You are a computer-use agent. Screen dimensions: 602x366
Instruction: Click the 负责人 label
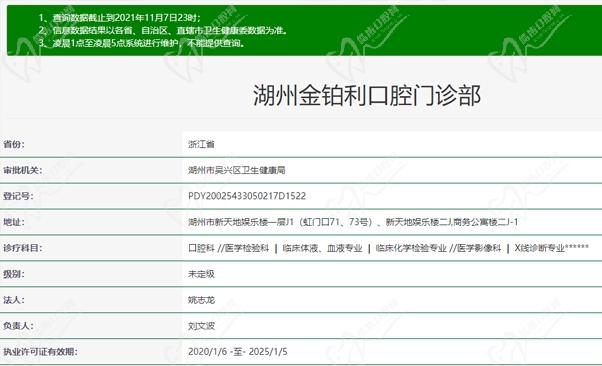point(18,326)
